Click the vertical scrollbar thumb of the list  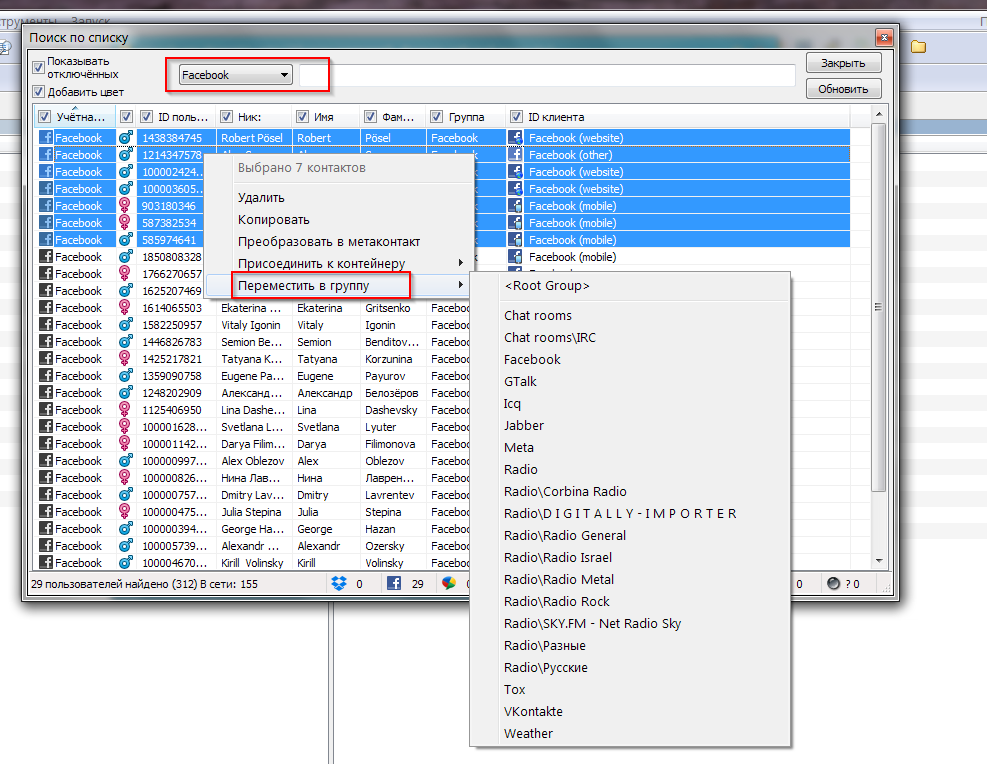[x=879, y=307]
